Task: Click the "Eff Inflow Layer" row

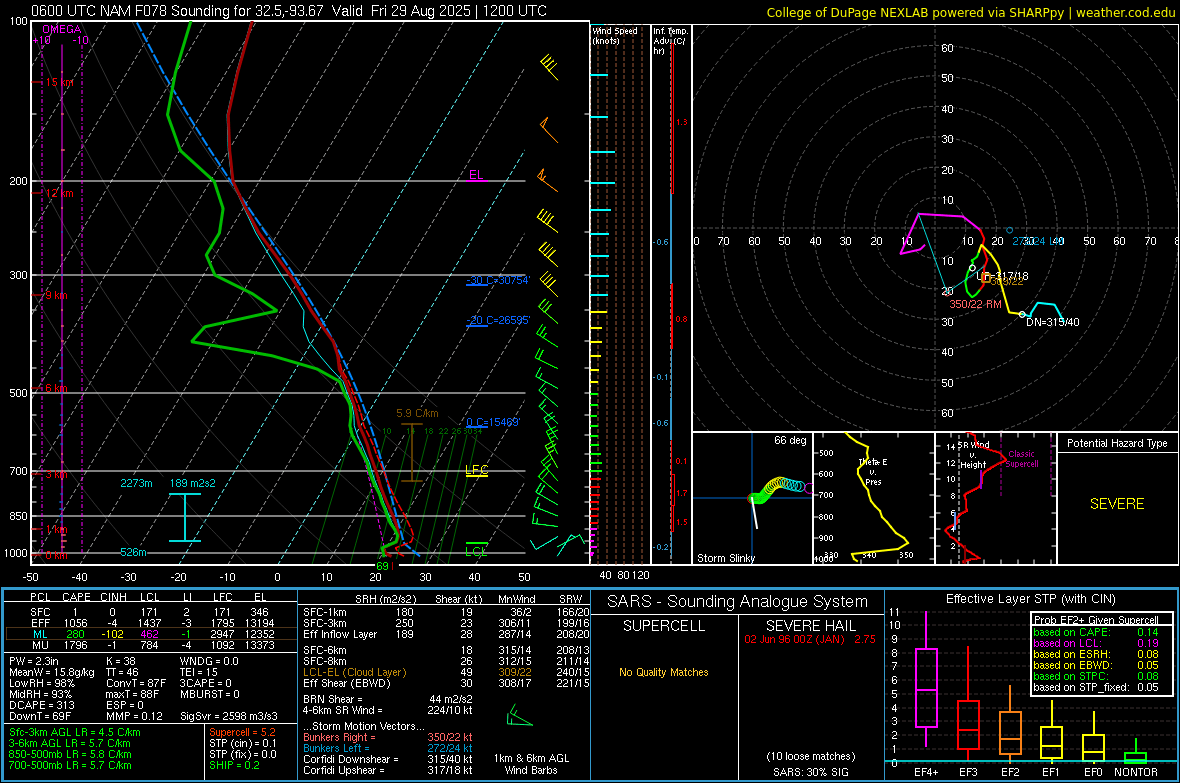Action: pos(446,634)
